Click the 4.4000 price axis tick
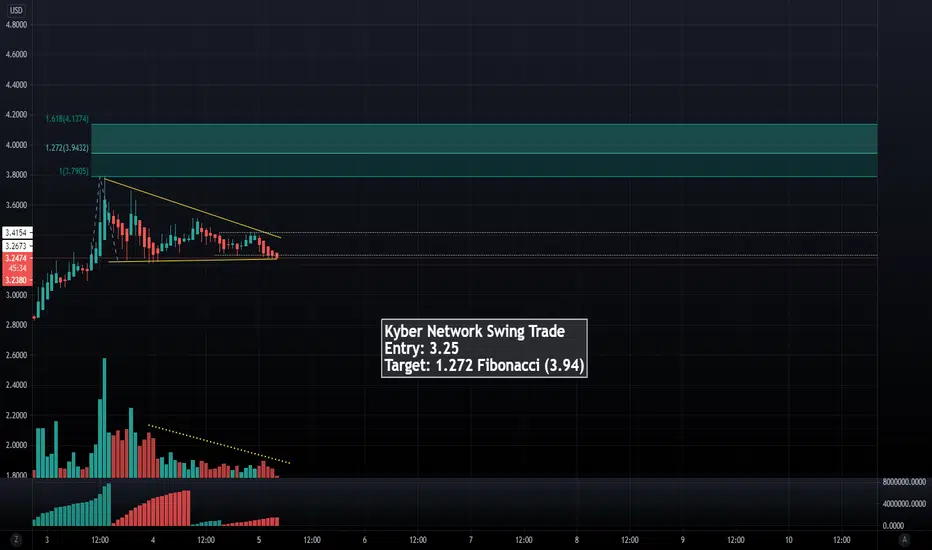932x550 pixels. point(17,85)
